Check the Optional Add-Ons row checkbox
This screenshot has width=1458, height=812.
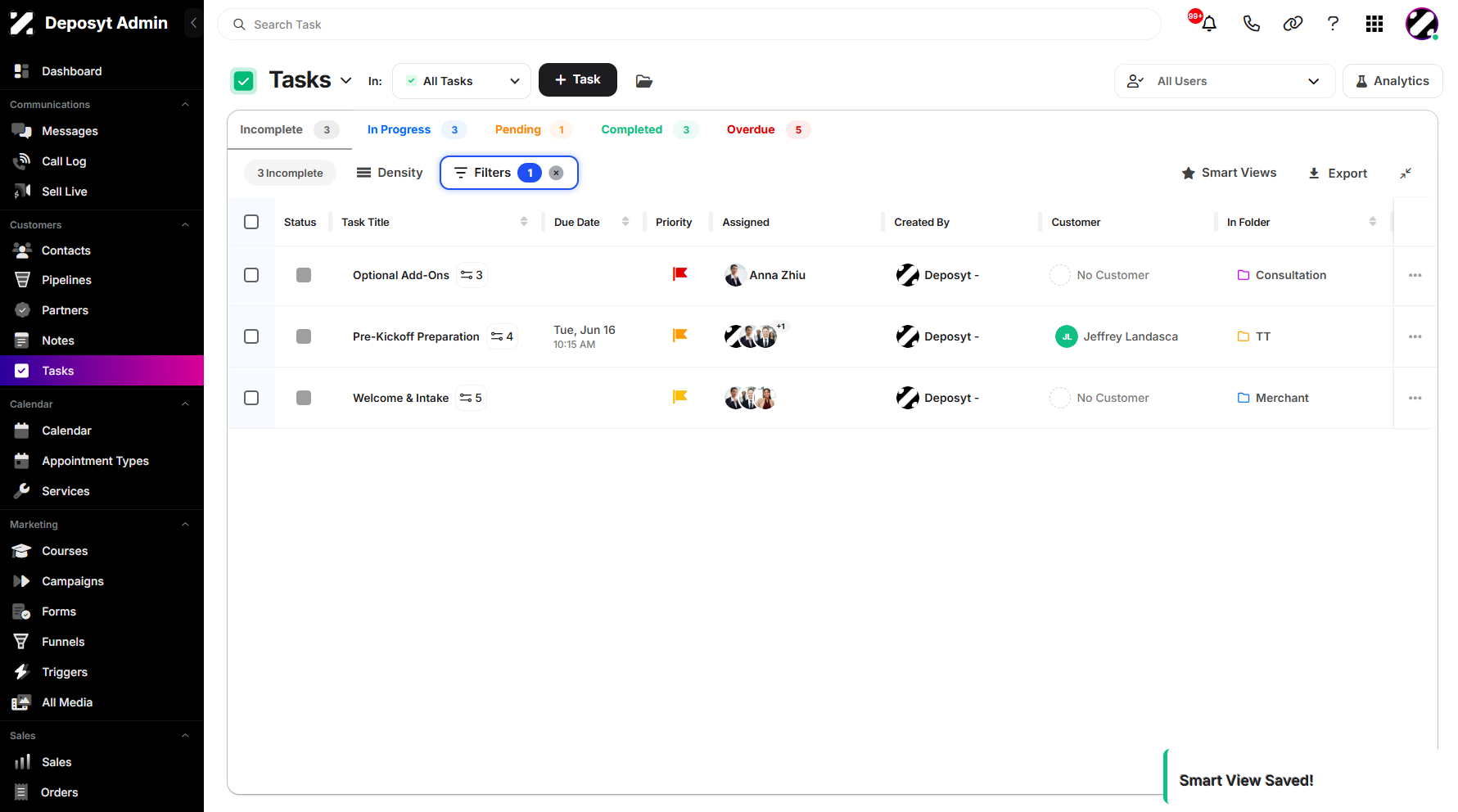point(251,275)
